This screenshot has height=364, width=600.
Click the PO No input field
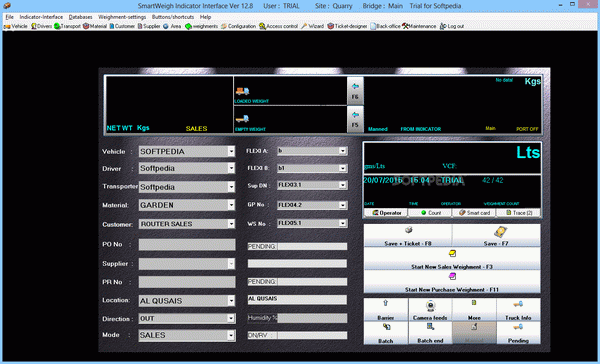[x=187, y=245]
